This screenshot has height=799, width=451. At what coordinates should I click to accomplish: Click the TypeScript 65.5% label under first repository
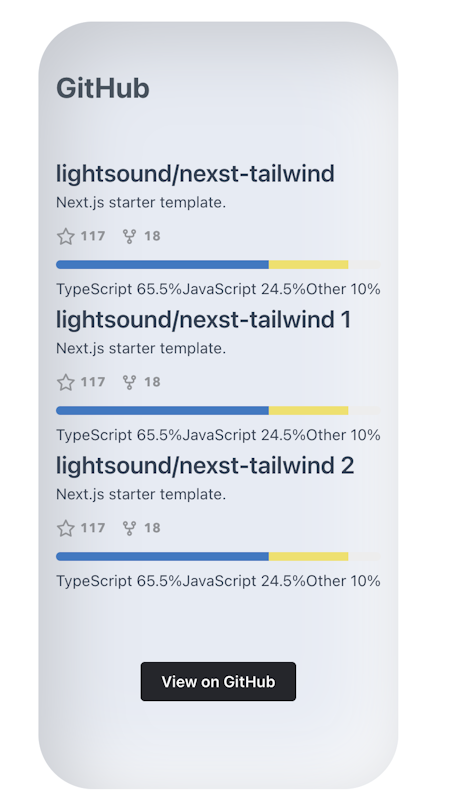point(119,289)
